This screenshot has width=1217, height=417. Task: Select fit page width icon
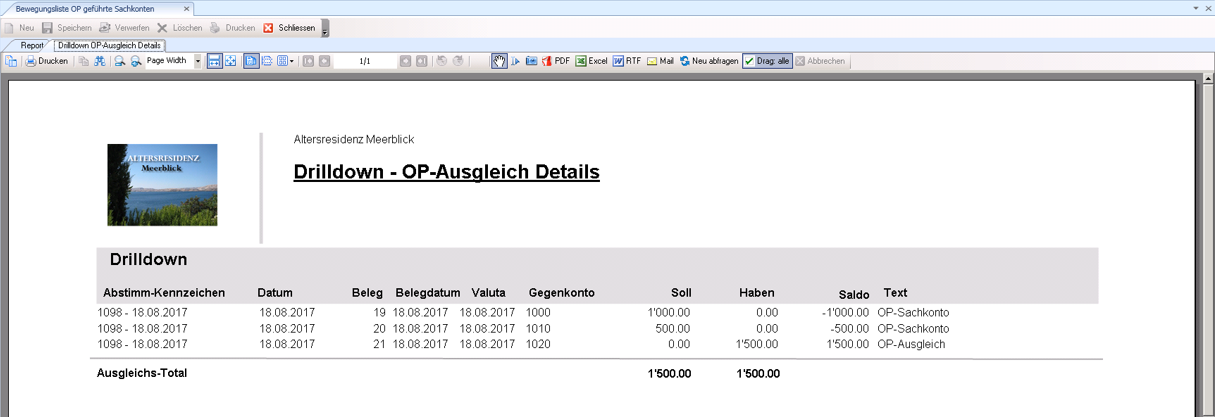[214, 61]
